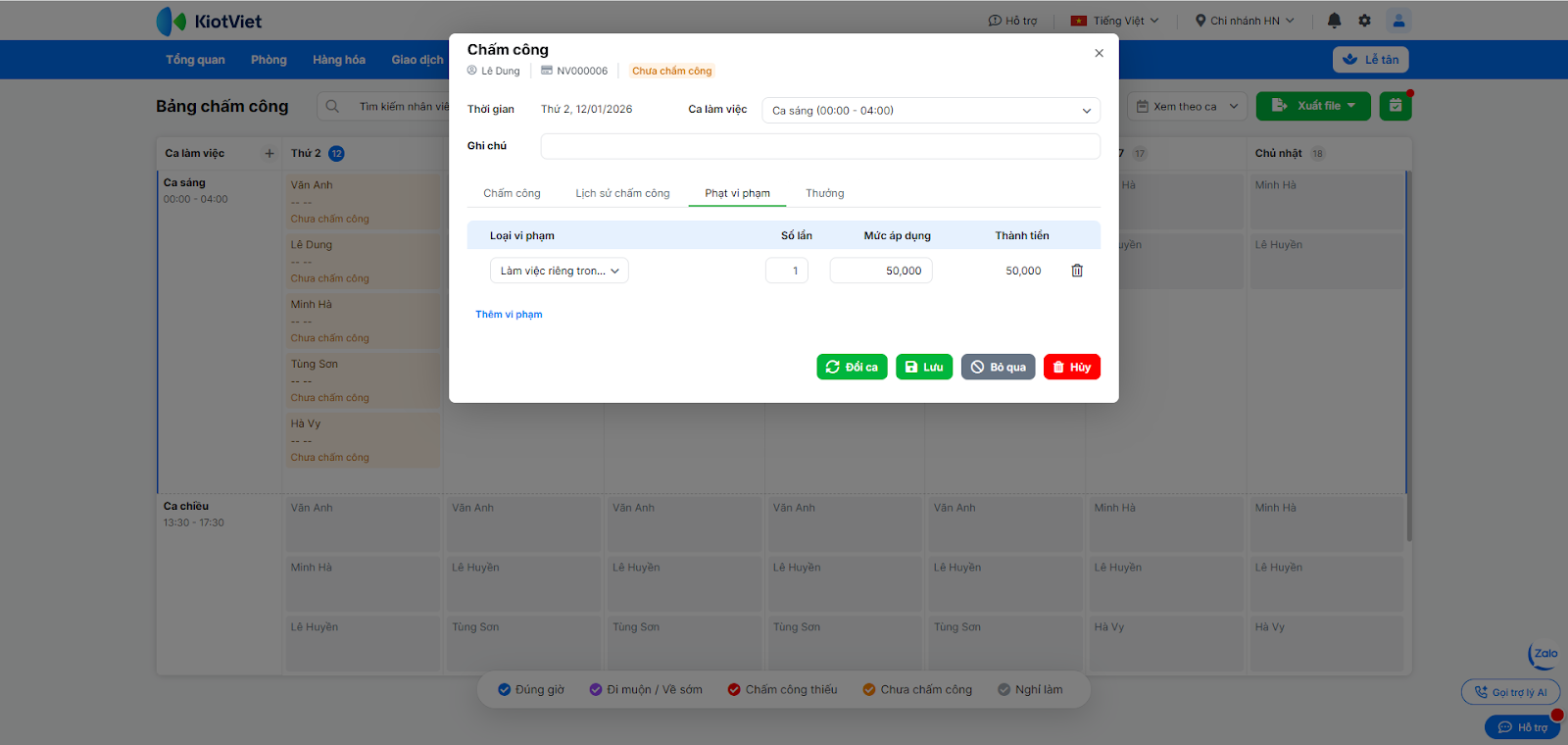Delete the violation row with trash icon

click(1077, 271)
